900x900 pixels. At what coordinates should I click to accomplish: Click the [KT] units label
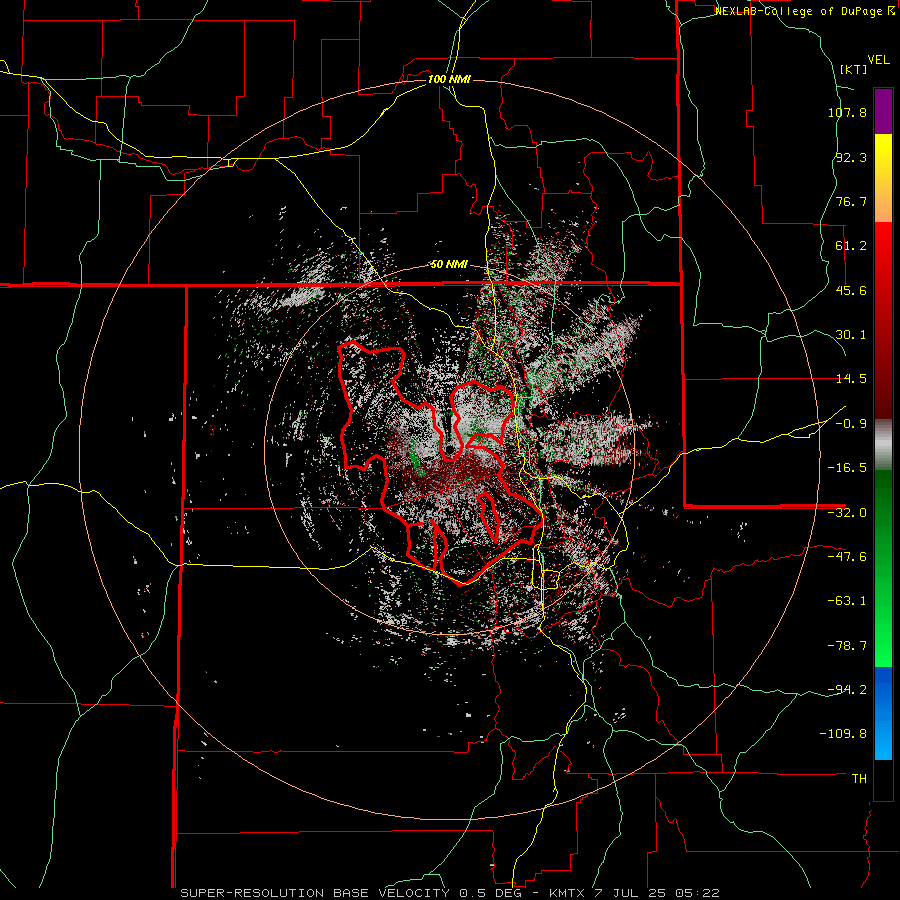(x=854, y=69)
